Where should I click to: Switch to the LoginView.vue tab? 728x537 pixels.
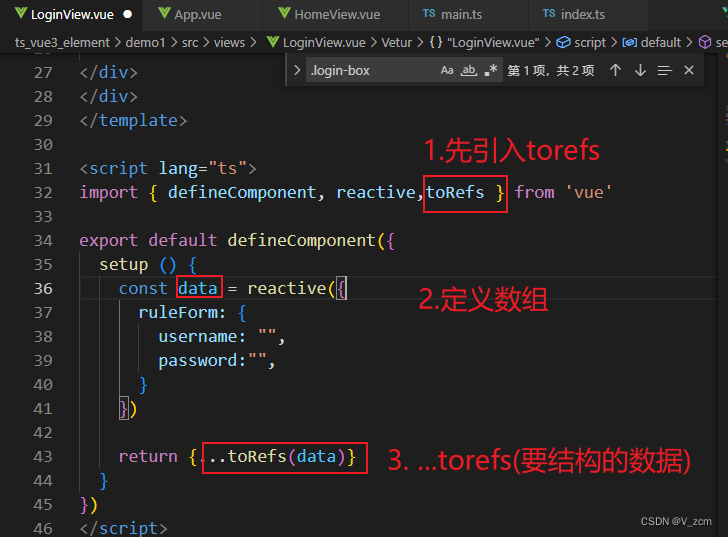[72, 14]
